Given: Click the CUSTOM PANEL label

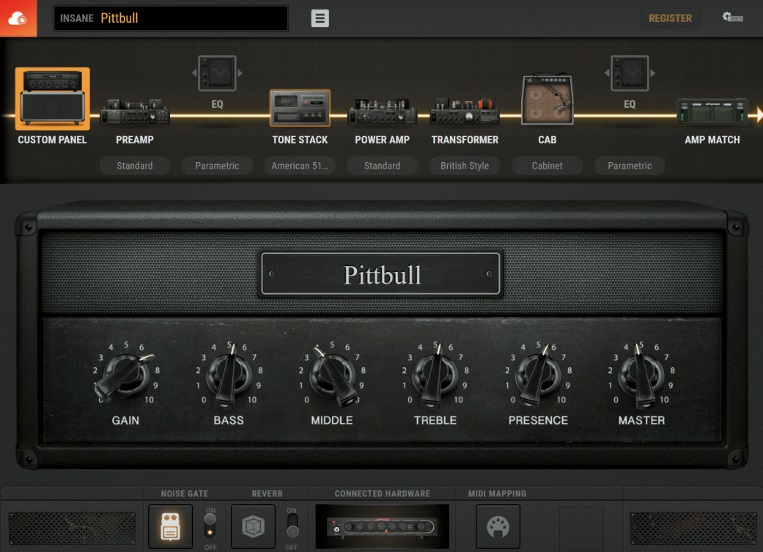Looking at the screenshot, I should pyautogui.click(x=52, y=140).
